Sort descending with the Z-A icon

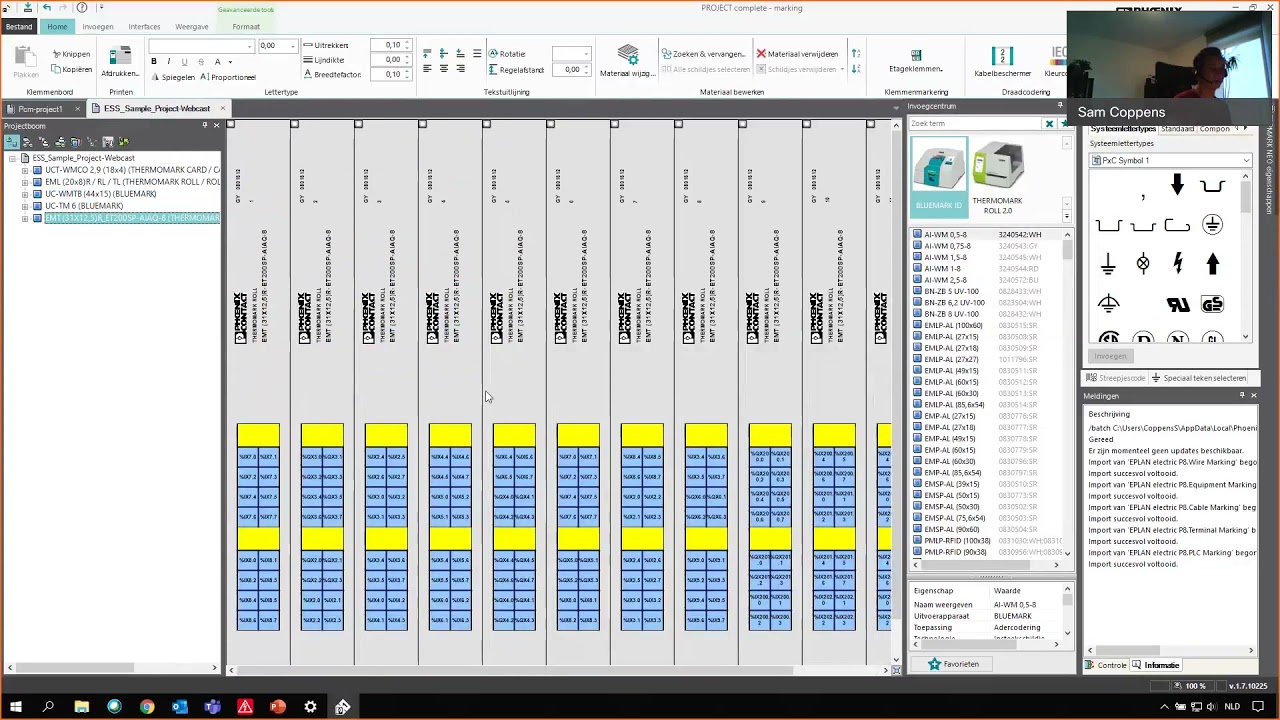pyautogui.click(x=856, y=69)
